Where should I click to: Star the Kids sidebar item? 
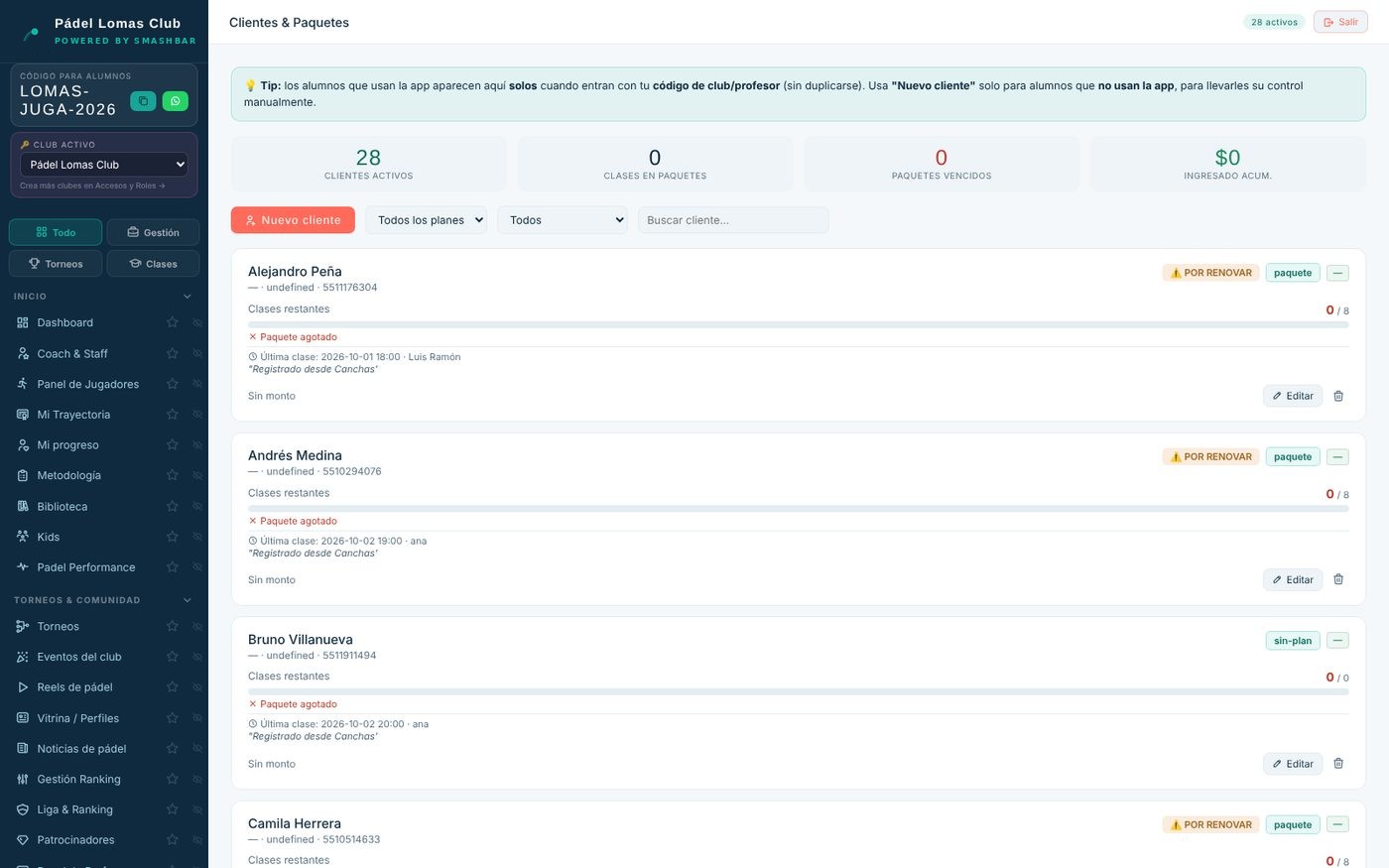[x=172, y=537]
